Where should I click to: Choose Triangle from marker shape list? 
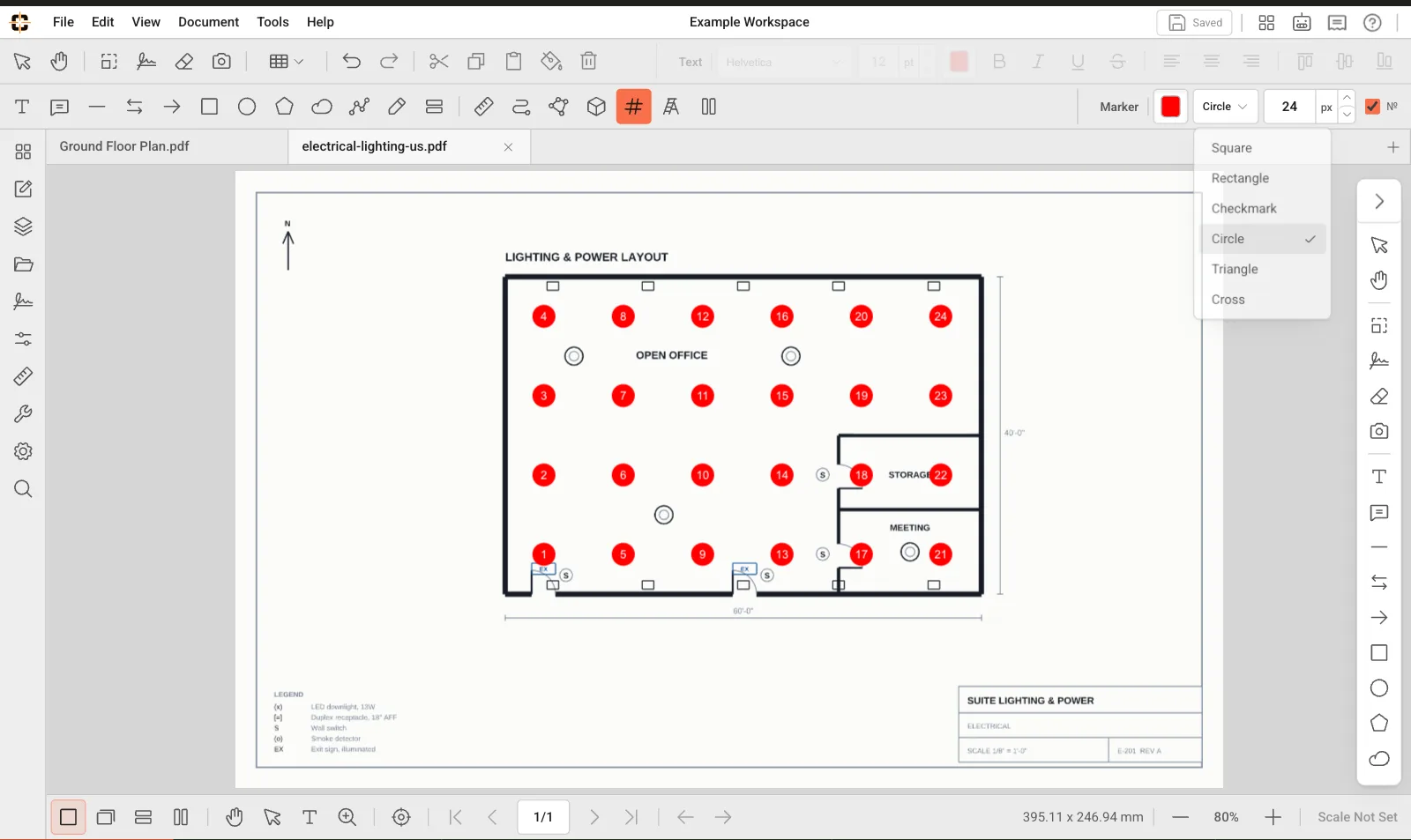pos(1263,269)
